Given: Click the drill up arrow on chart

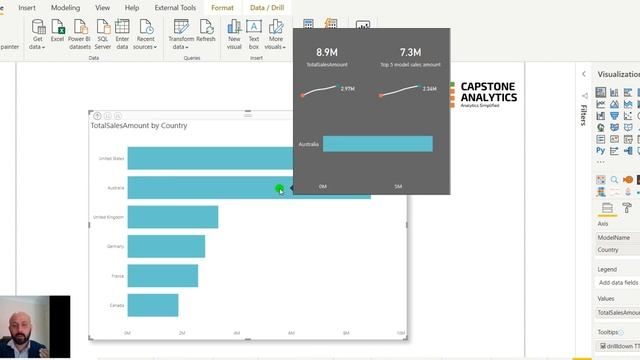Looking at the screenshot, I should click(x=97, y=116).
